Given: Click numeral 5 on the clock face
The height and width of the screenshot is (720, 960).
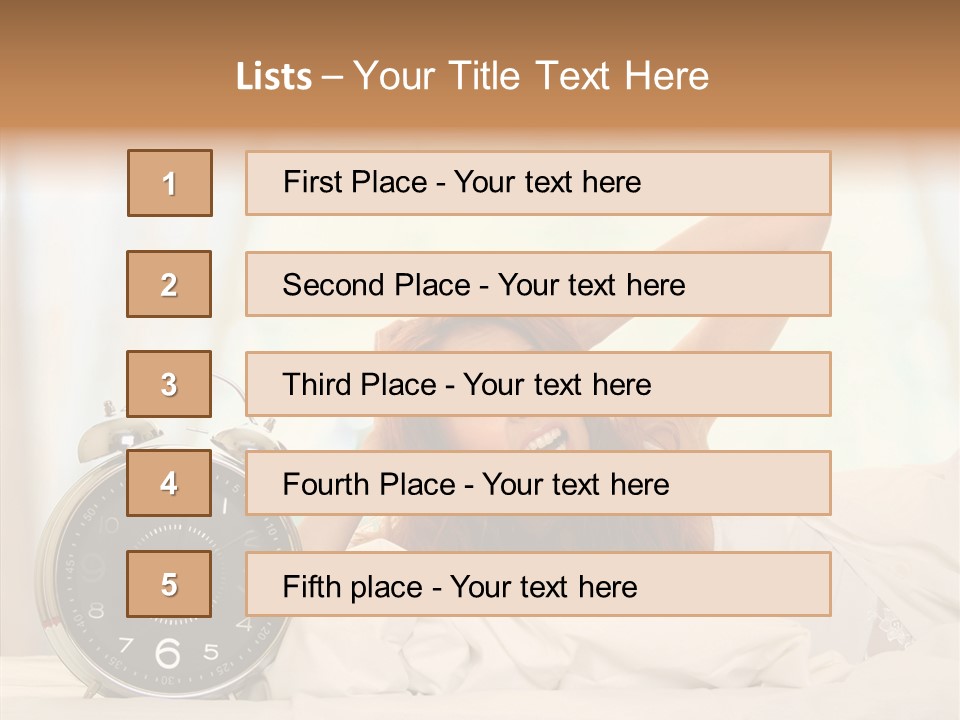Looking at the screenshot, I should pyautogui.click(x=211, y=652).
